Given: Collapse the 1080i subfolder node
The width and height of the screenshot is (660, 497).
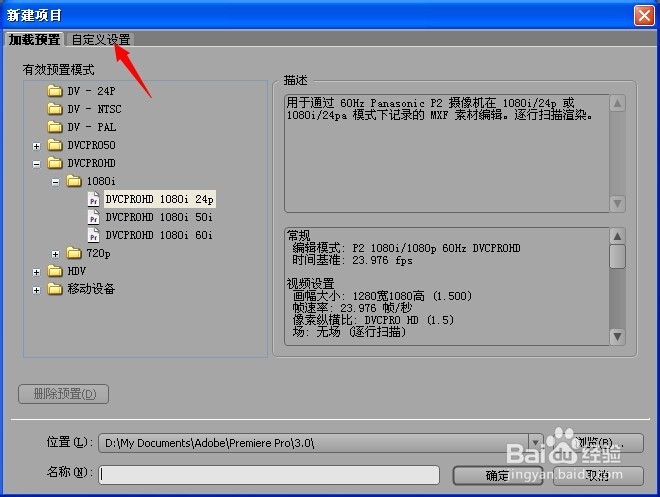Looking at the screenshot, I should click(56, 182).
